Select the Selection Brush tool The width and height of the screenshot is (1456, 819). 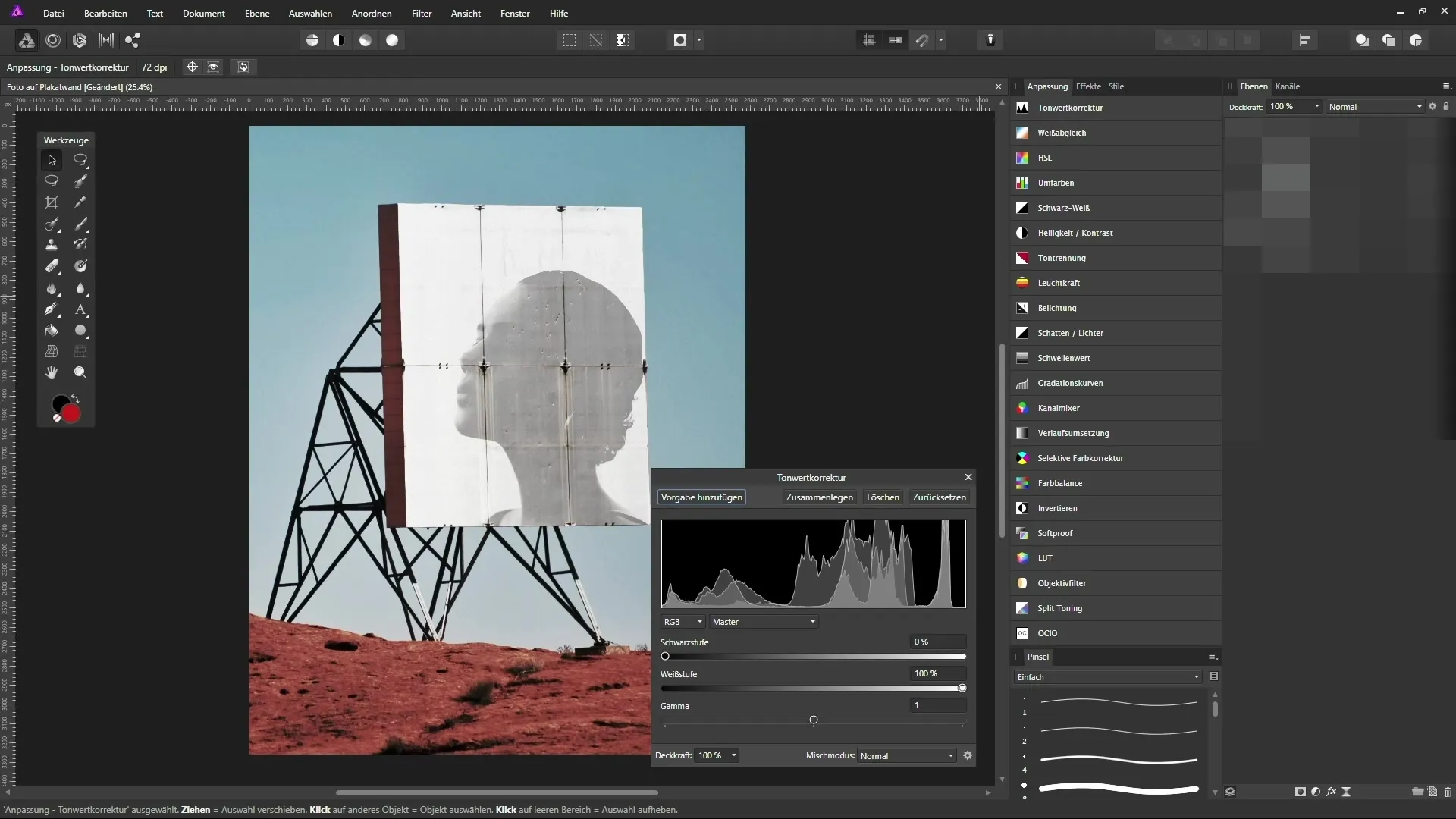pos(80,181)
